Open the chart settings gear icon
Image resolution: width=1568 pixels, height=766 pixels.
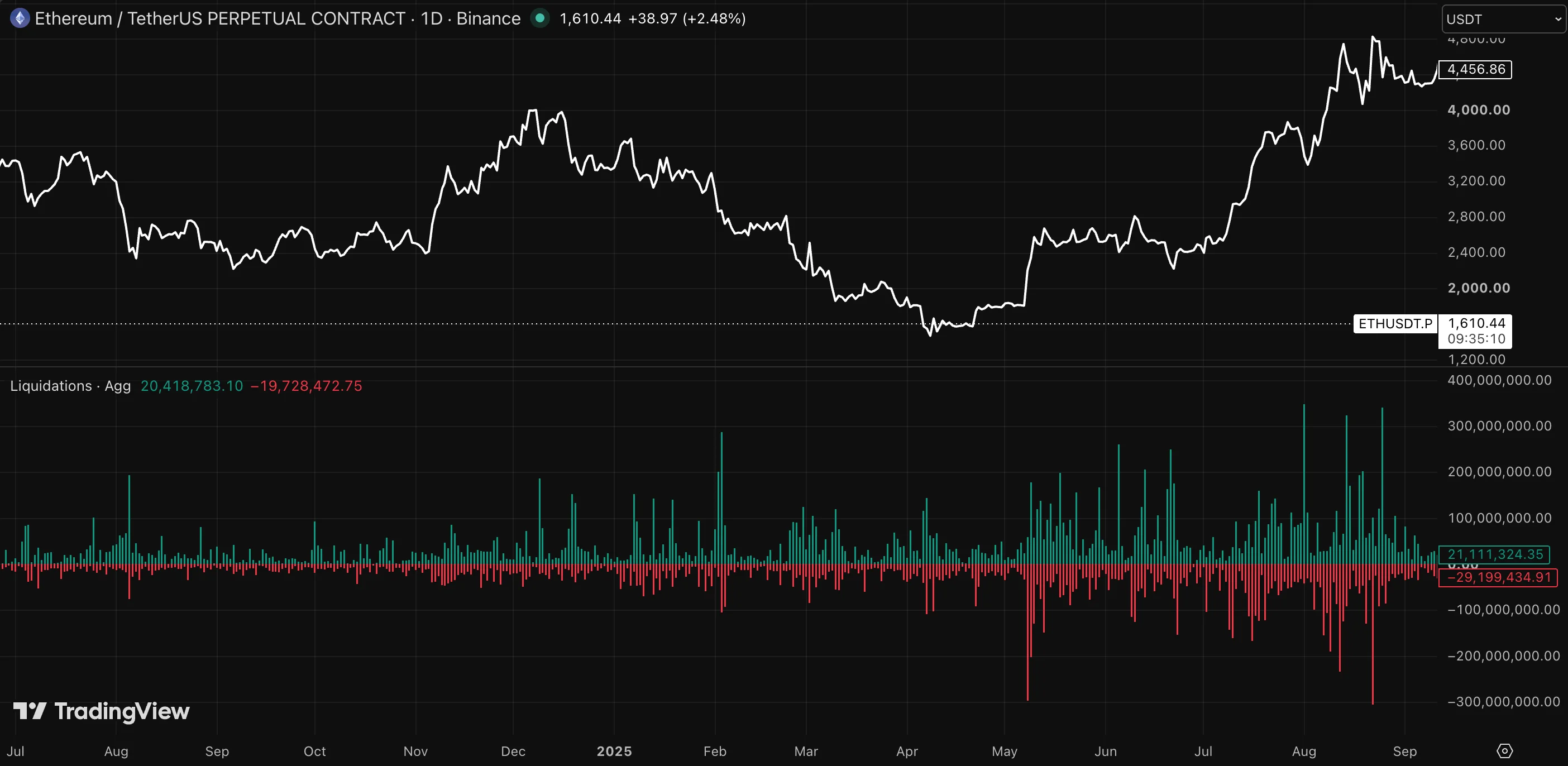coord(1504,751)
